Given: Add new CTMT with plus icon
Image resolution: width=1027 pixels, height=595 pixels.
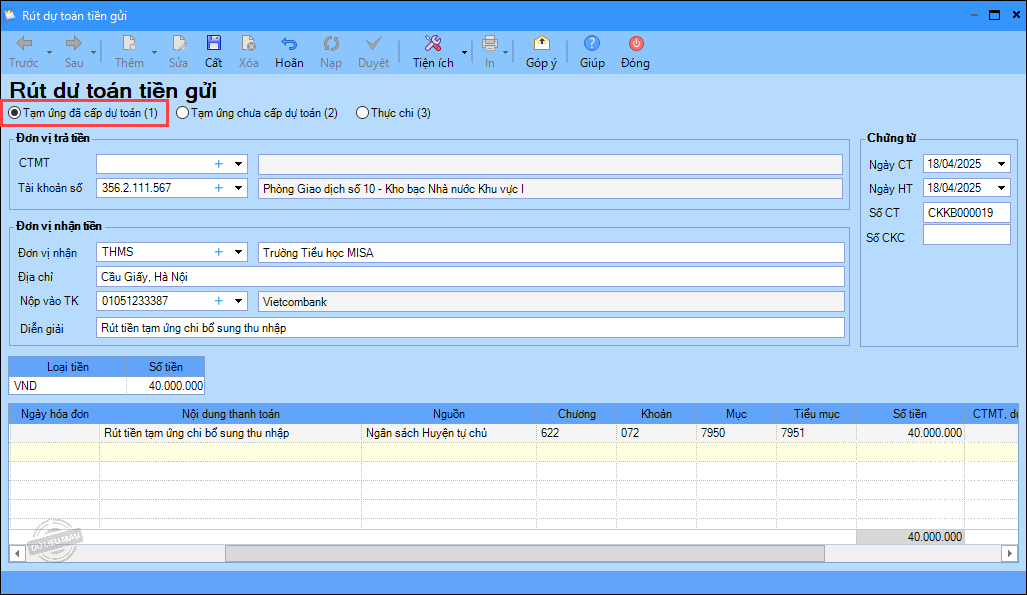Looking at the screenshot, I should point(219,164).
